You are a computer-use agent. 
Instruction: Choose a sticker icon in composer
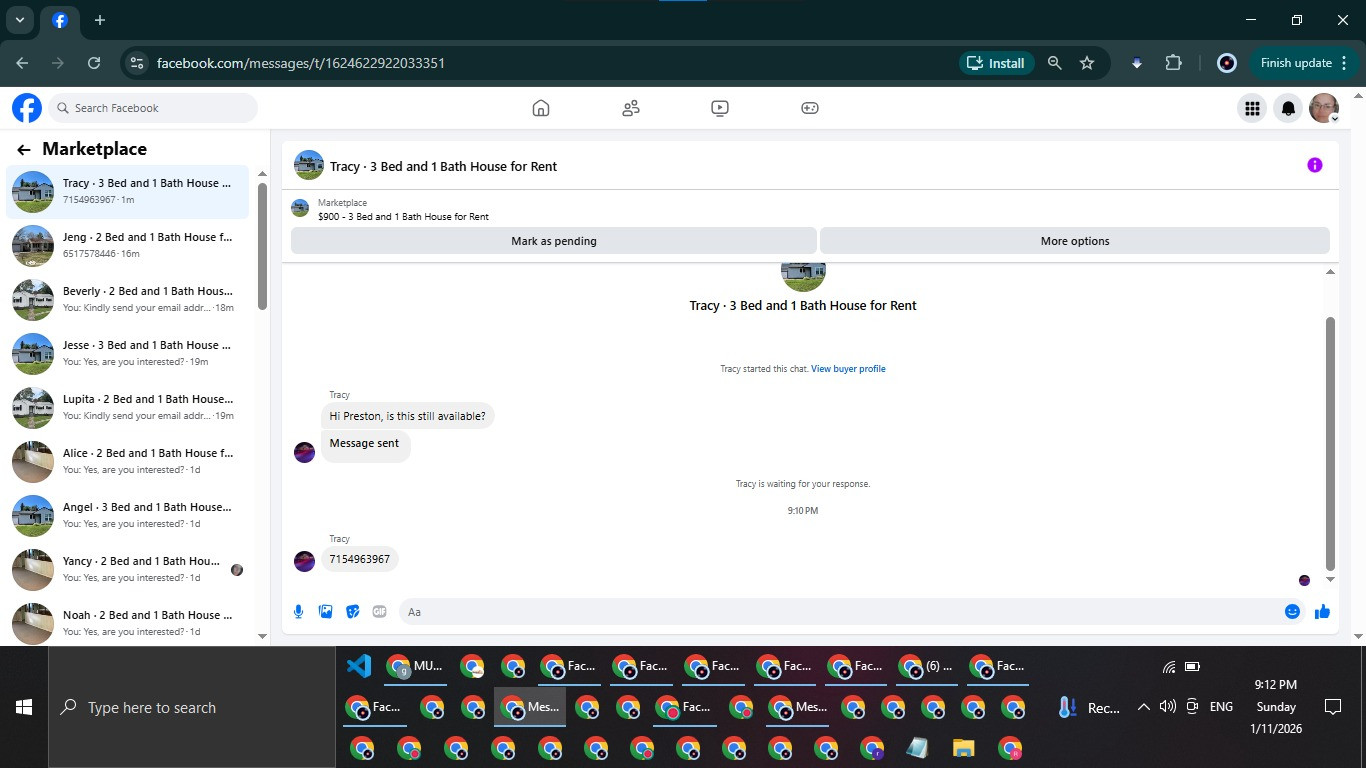click(352, 611)
